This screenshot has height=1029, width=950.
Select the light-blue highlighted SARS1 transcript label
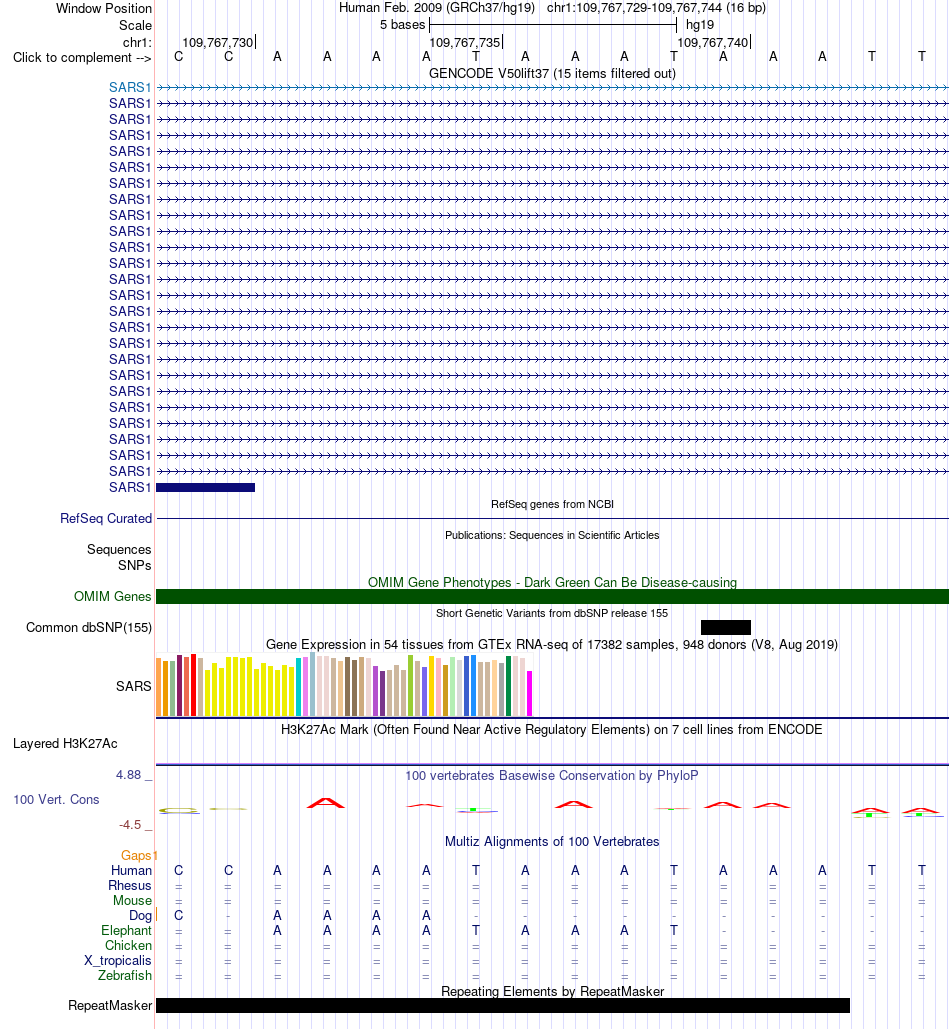tap(130, 87)
